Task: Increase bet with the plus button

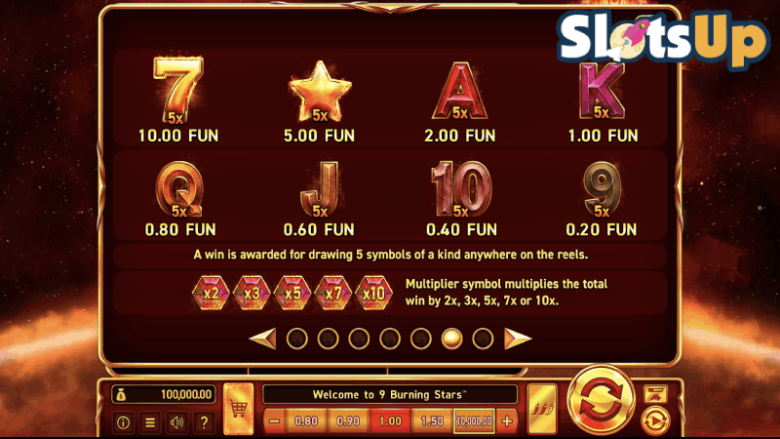Action: 507,421
